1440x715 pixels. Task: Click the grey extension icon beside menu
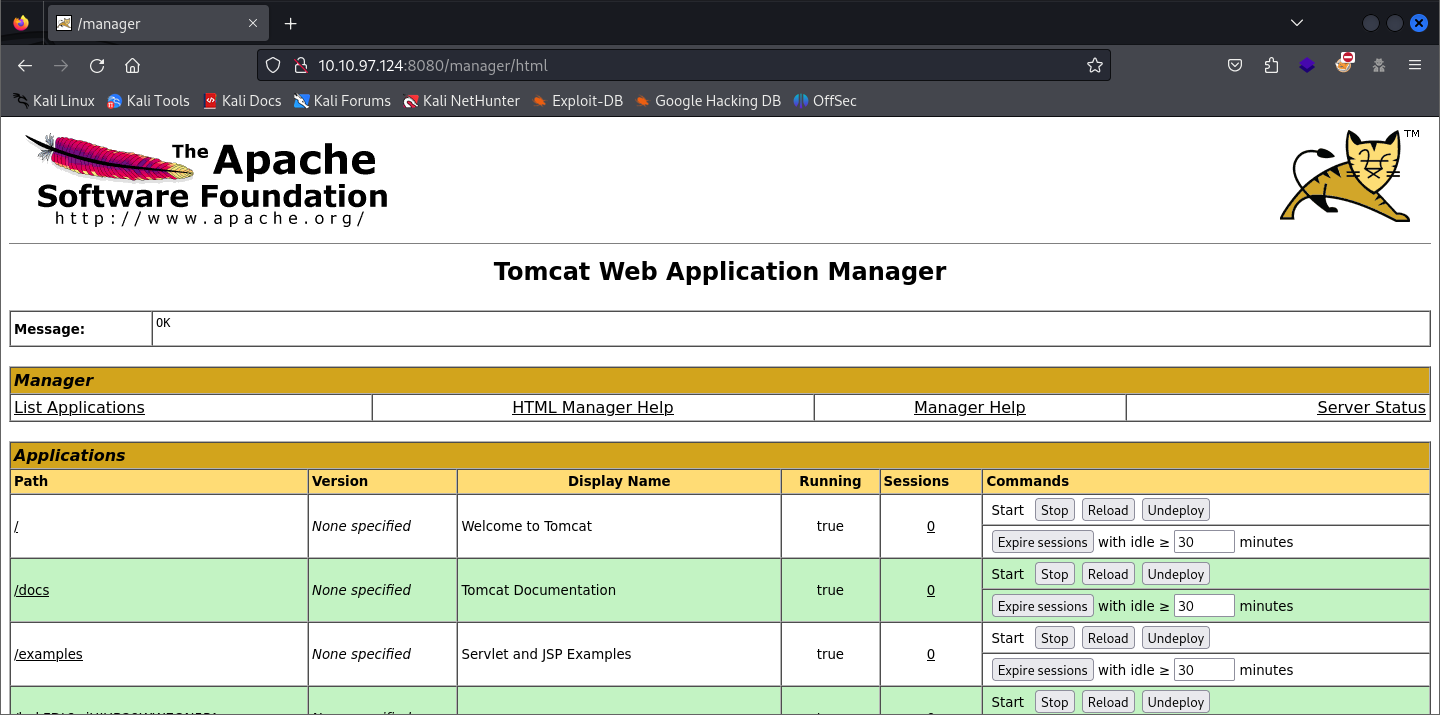(x=1379, y=66)
